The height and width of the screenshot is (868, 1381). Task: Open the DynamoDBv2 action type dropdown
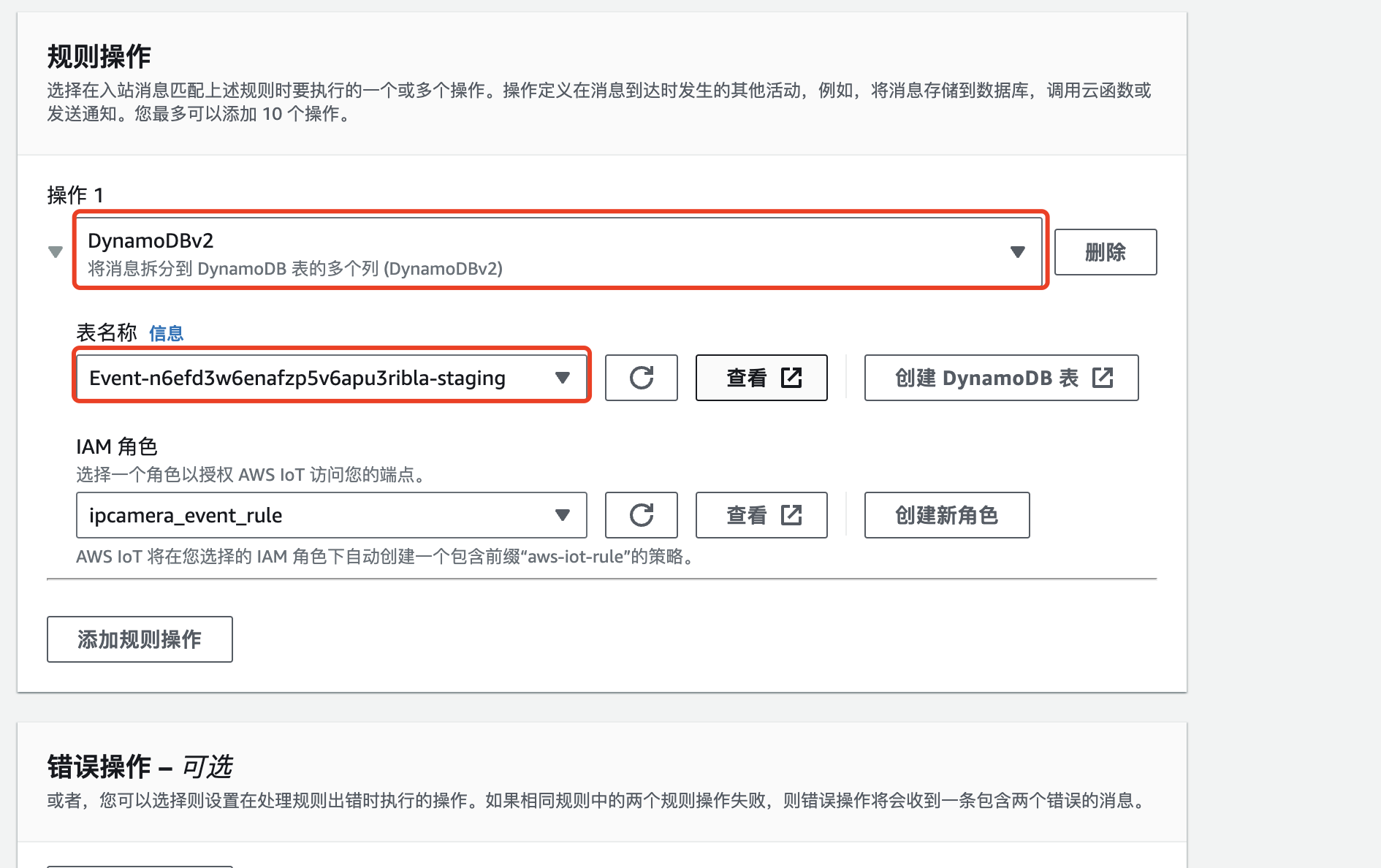click(559, 252)
